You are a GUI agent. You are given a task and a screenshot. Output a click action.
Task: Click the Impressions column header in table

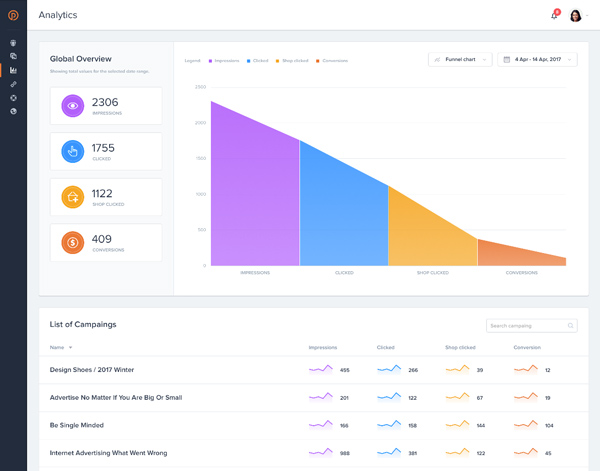(x=323, y=347)
